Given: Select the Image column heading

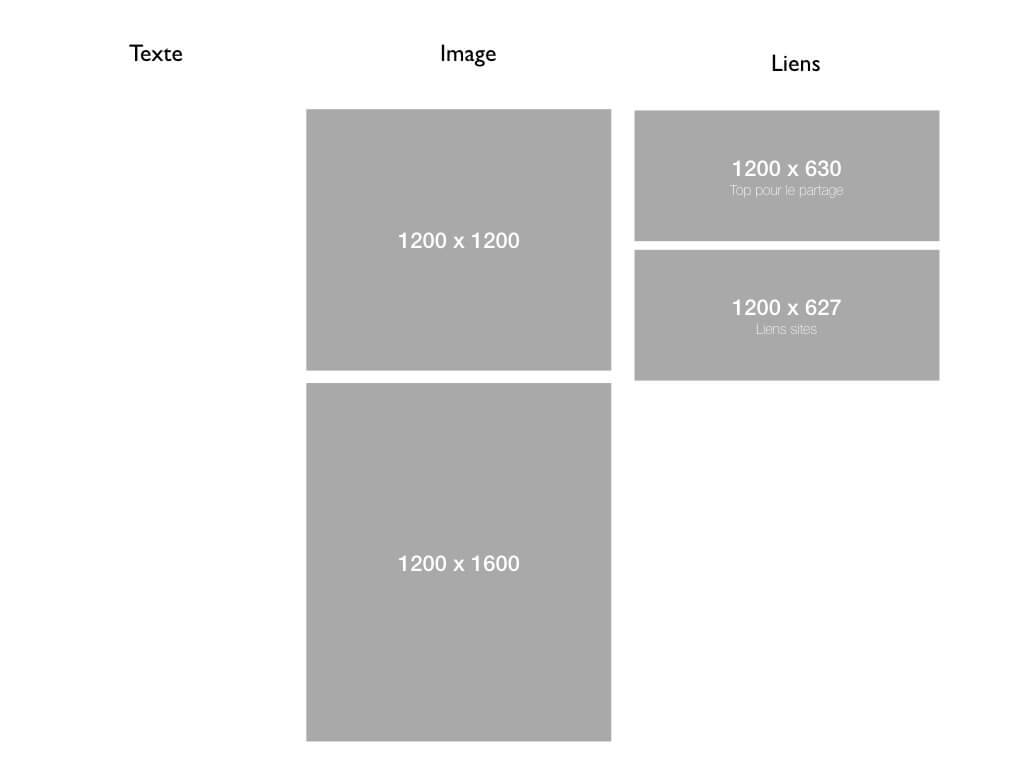Looking at the screenshot, I should 468,54.
